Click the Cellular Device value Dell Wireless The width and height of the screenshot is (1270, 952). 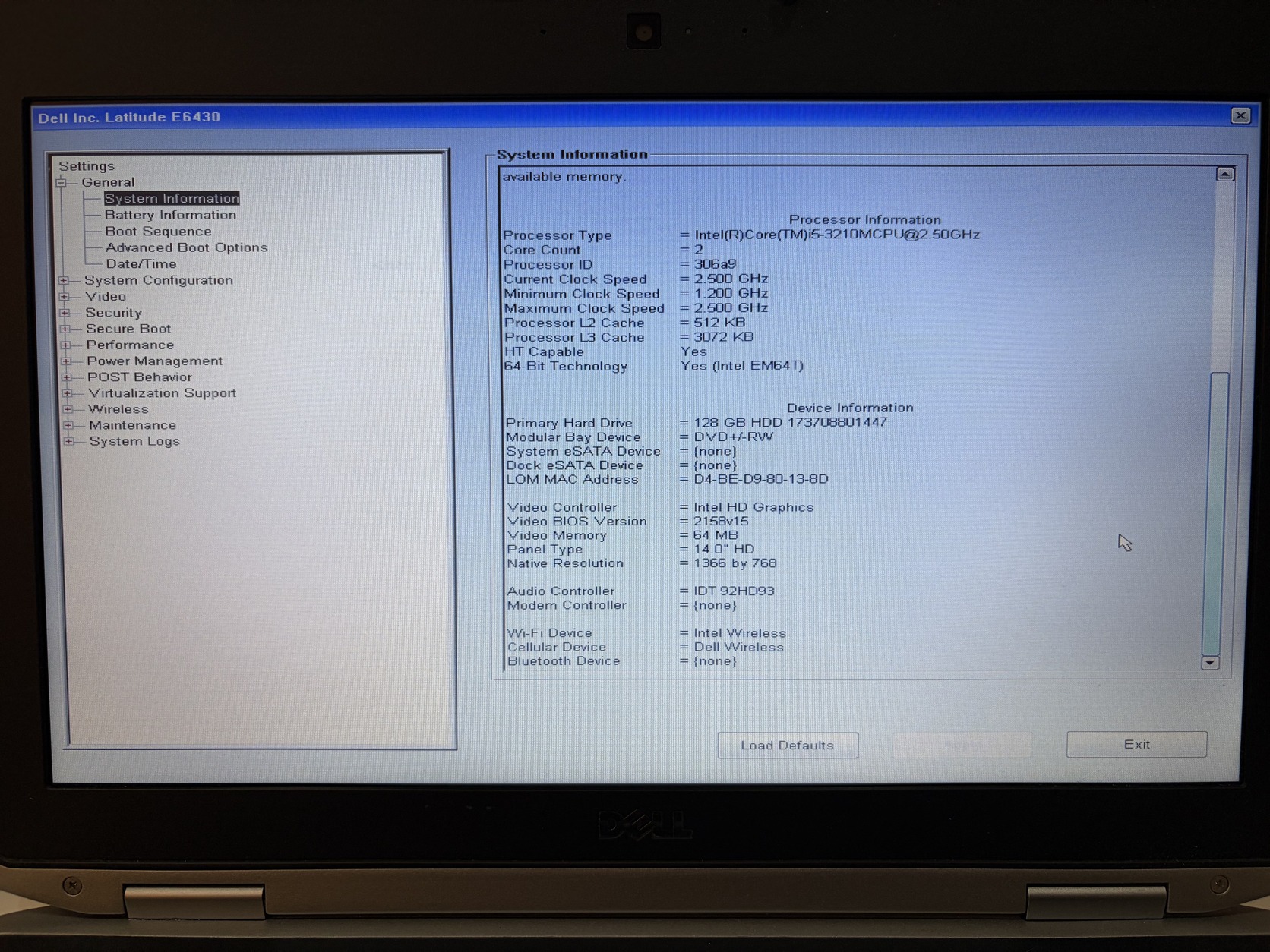coord(738,647)
